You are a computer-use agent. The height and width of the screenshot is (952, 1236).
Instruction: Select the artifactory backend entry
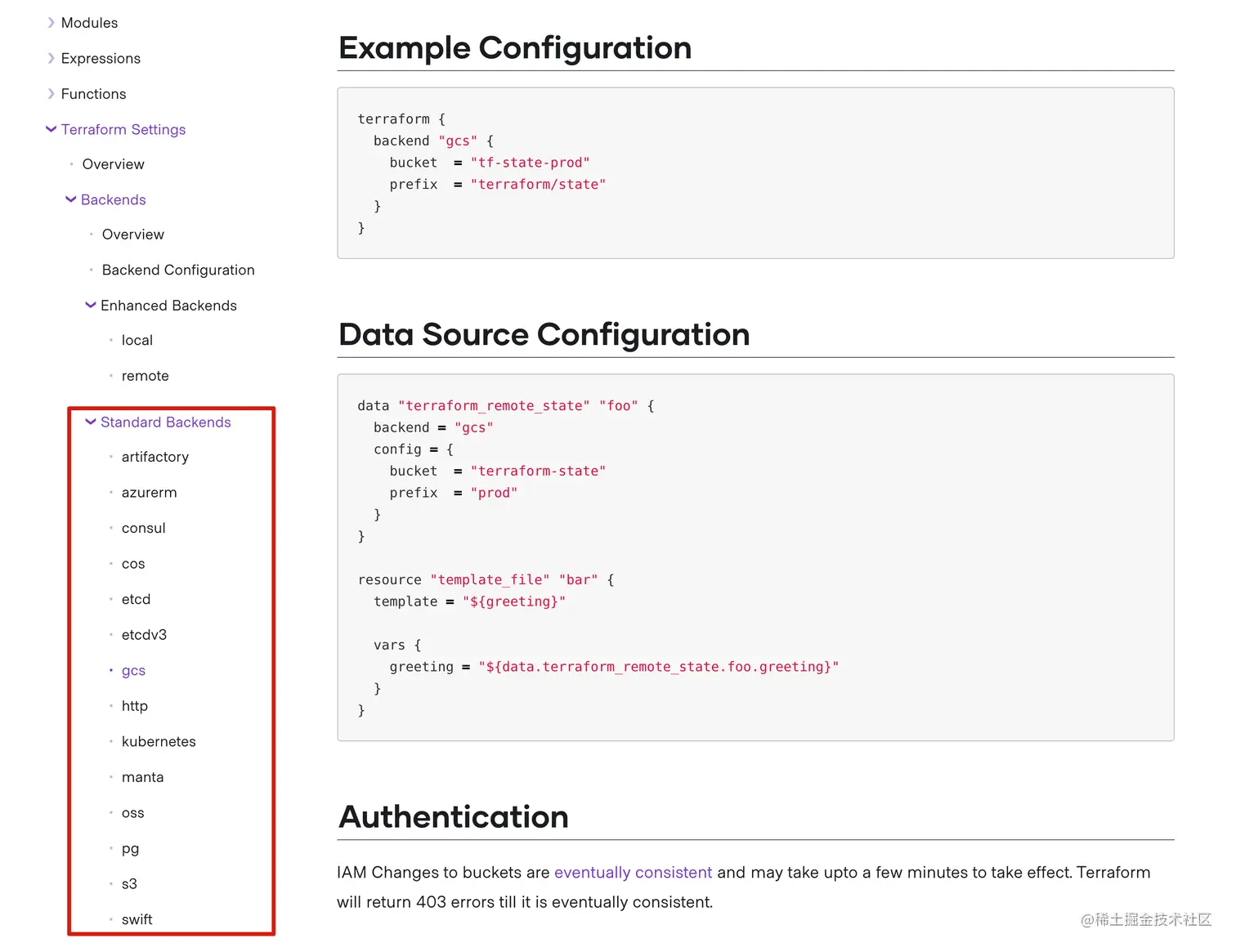point(155,457)
